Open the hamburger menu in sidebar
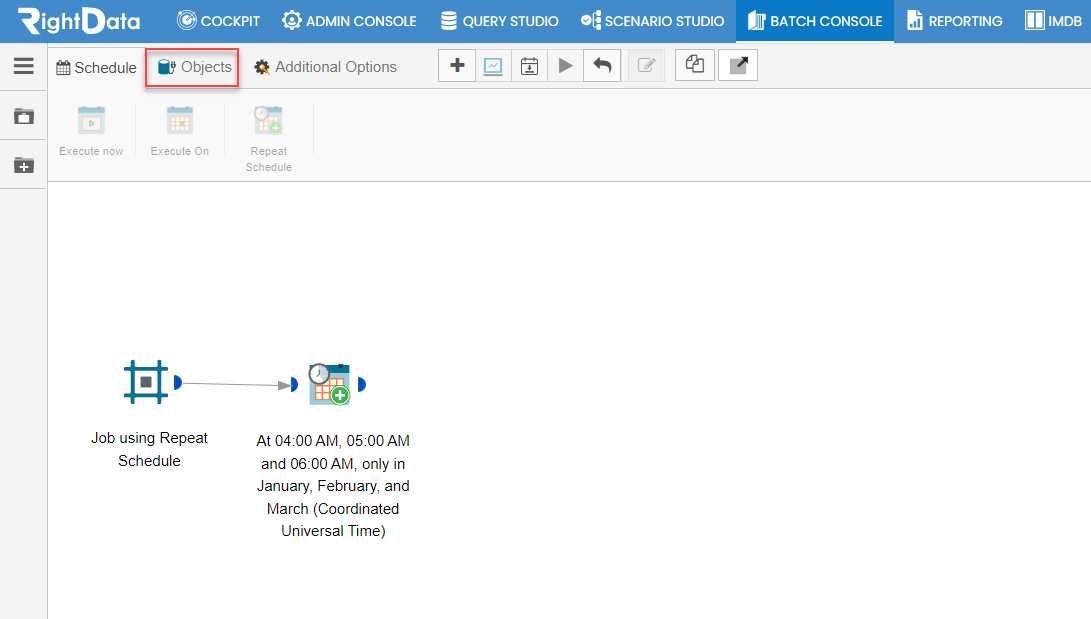 click(x=24, y=66)
